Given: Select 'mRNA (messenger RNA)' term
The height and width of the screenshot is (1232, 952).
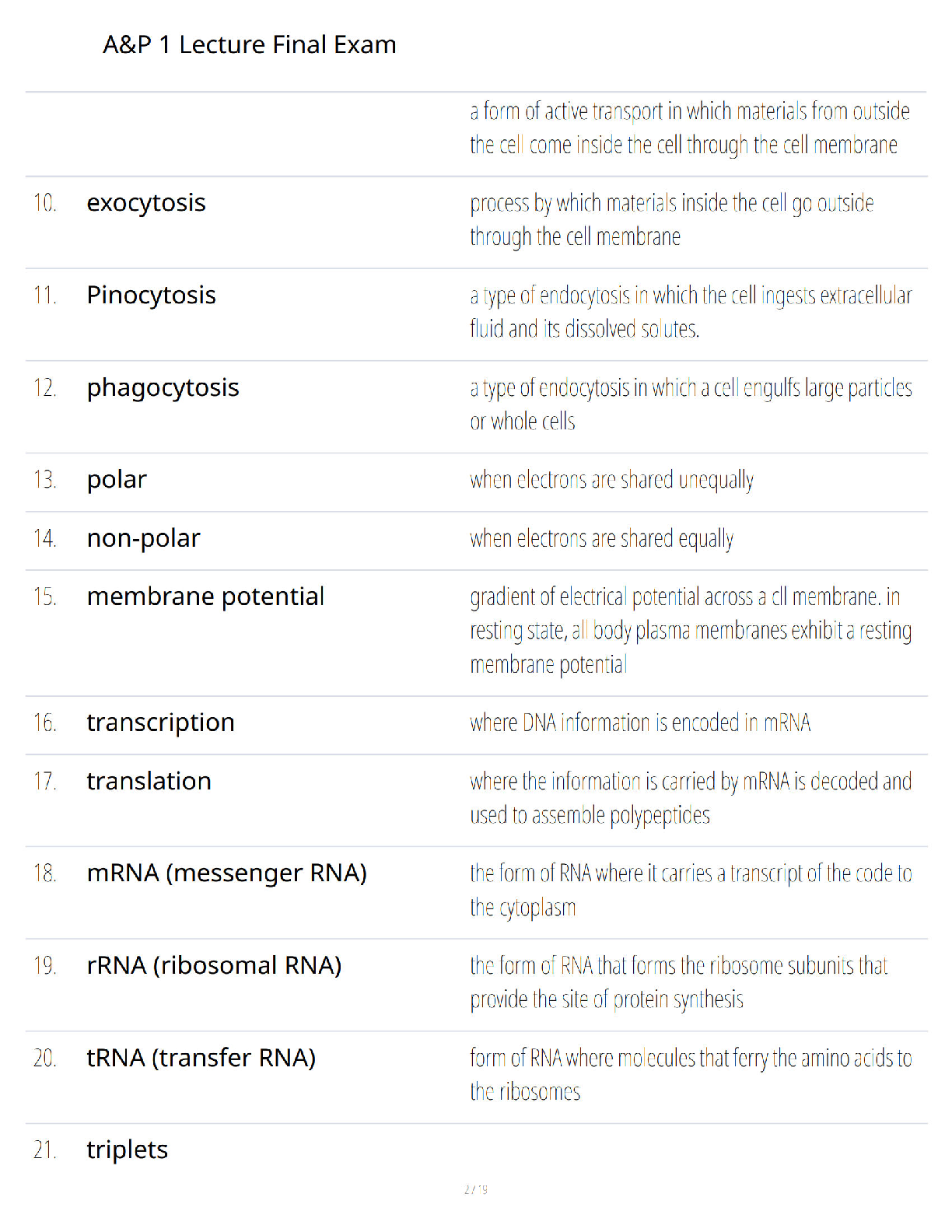Looking at the screenshot, I should pyautogui.click(x=227, y=873).
